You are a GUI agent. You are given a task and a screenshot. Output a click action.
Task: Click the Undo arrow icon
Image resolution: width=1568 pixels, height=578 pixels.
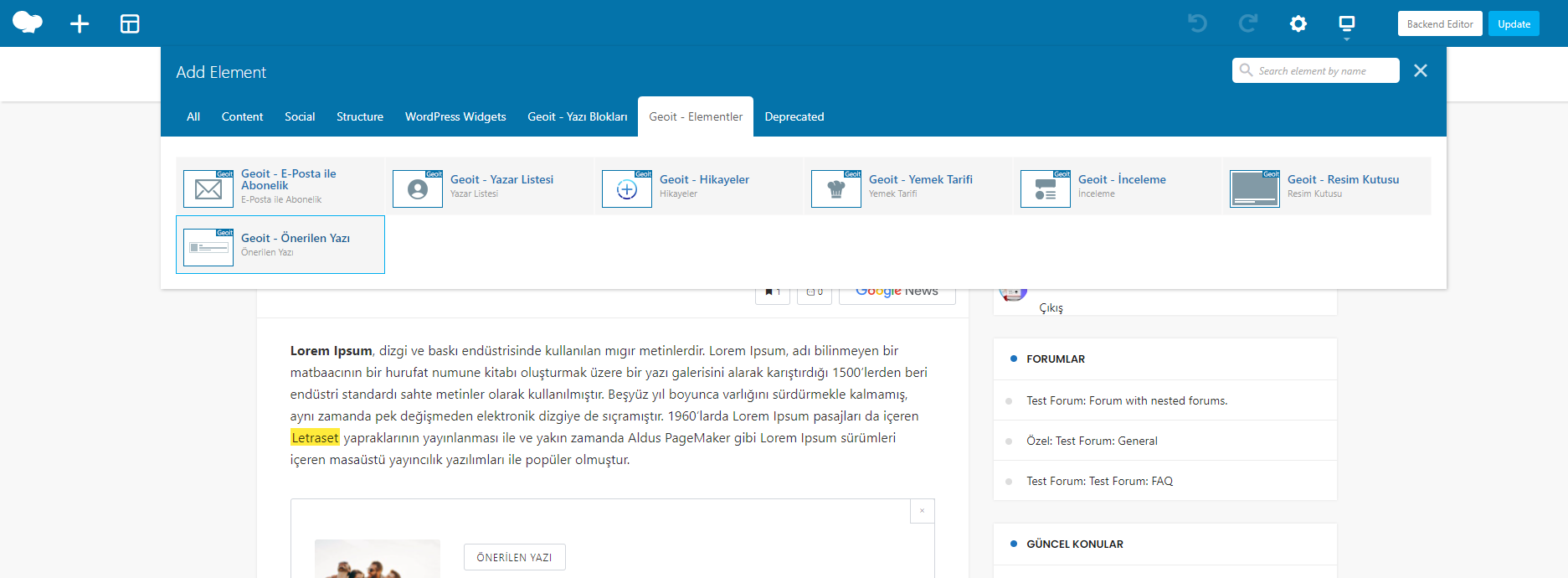(x=1197, y=23)
